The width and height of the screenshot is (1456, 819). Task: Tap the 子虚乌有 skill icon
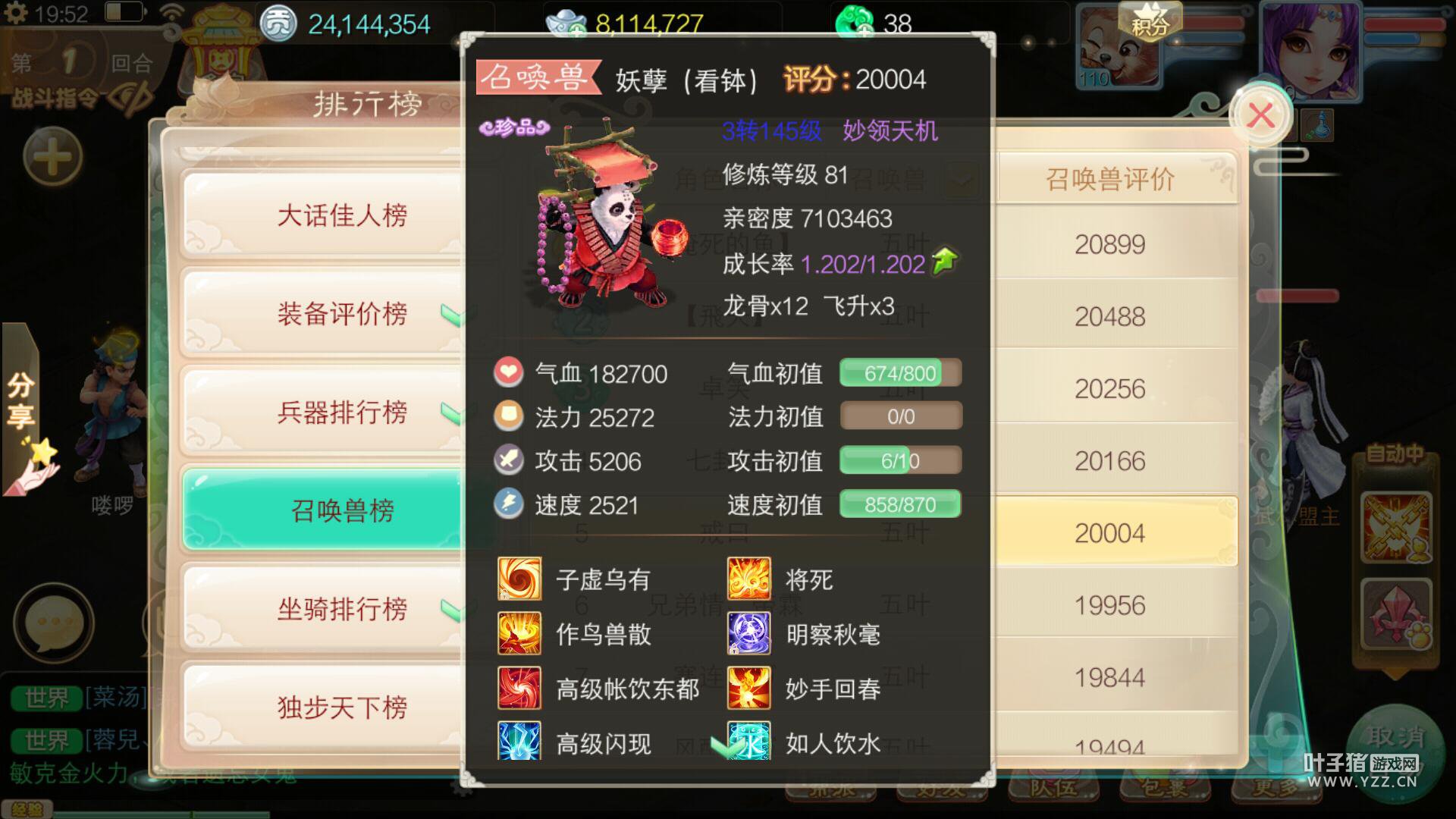(x=519, y=579)
